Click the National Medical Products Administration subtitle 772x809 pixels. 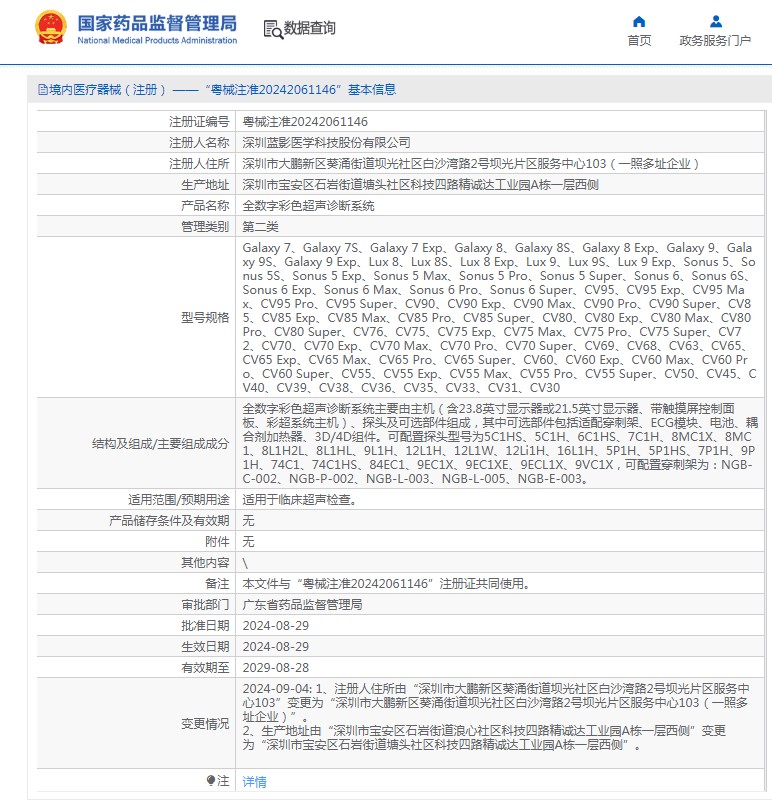click(x=157, y=40)
